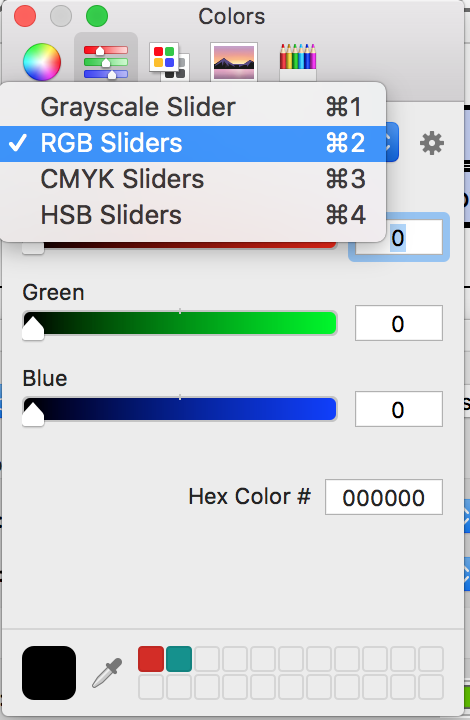470x720 pixels.
Task: Open the Image Palettes icon
Action: pyautogui.click(x=234, y=62)
